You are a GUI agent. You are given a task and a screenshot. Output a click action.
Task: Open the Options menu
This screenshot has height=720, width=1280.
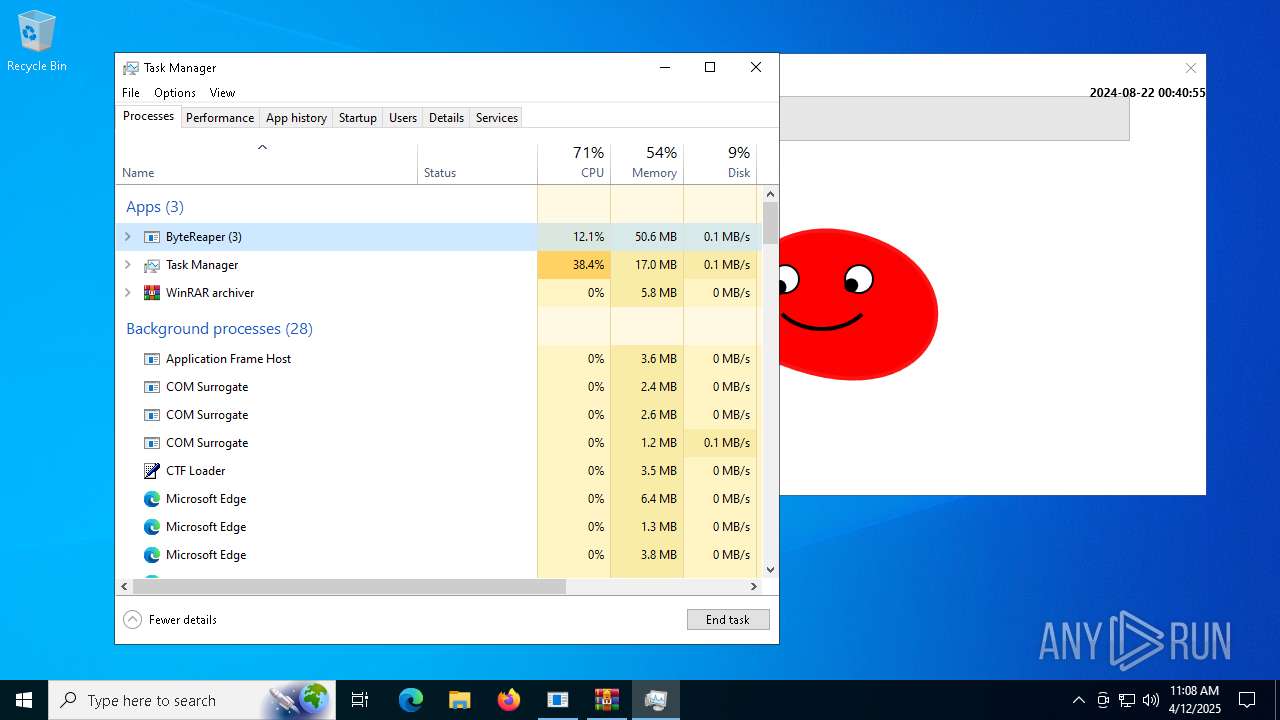[175, 93]
